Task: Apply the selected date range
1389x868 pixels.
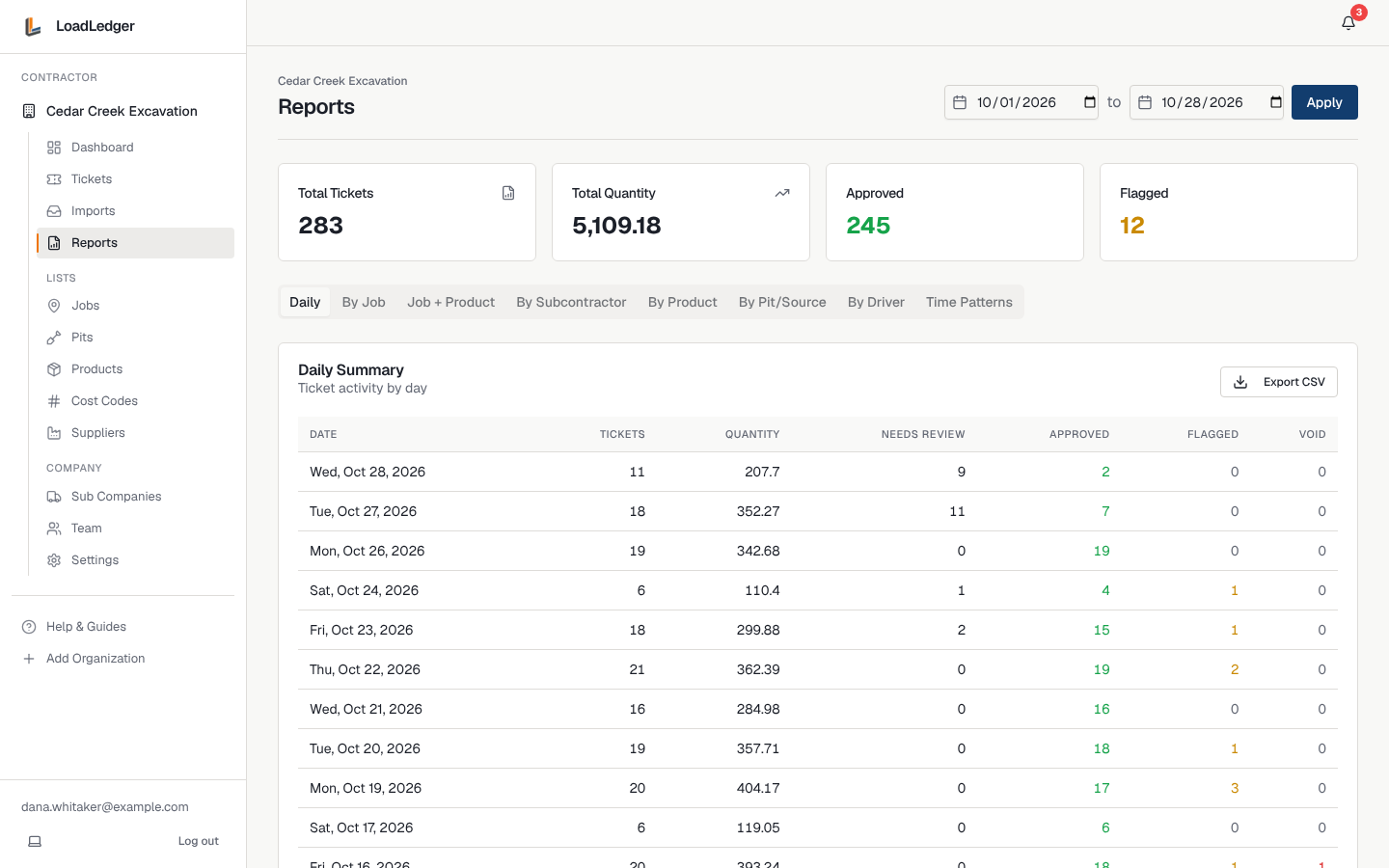Action: coord(1324,102)
